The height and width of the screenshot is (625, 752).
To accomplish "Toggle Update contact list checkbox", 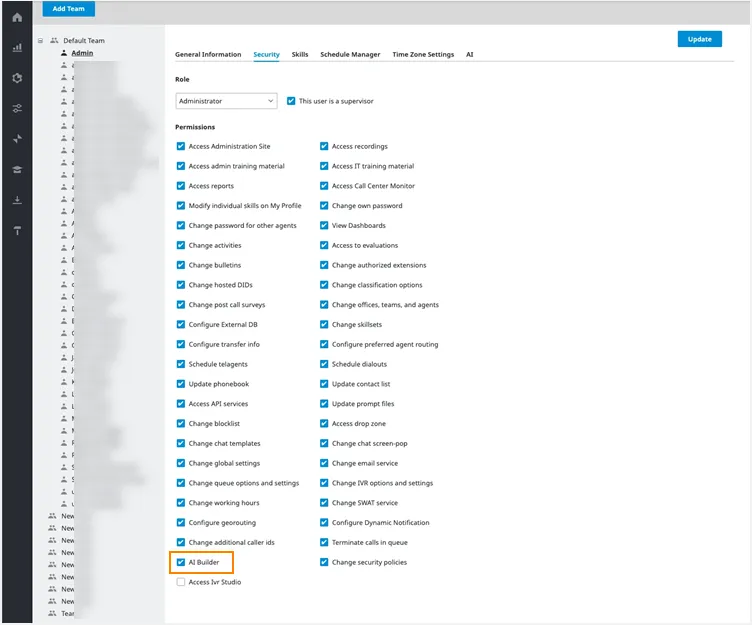I will point(324,384).
